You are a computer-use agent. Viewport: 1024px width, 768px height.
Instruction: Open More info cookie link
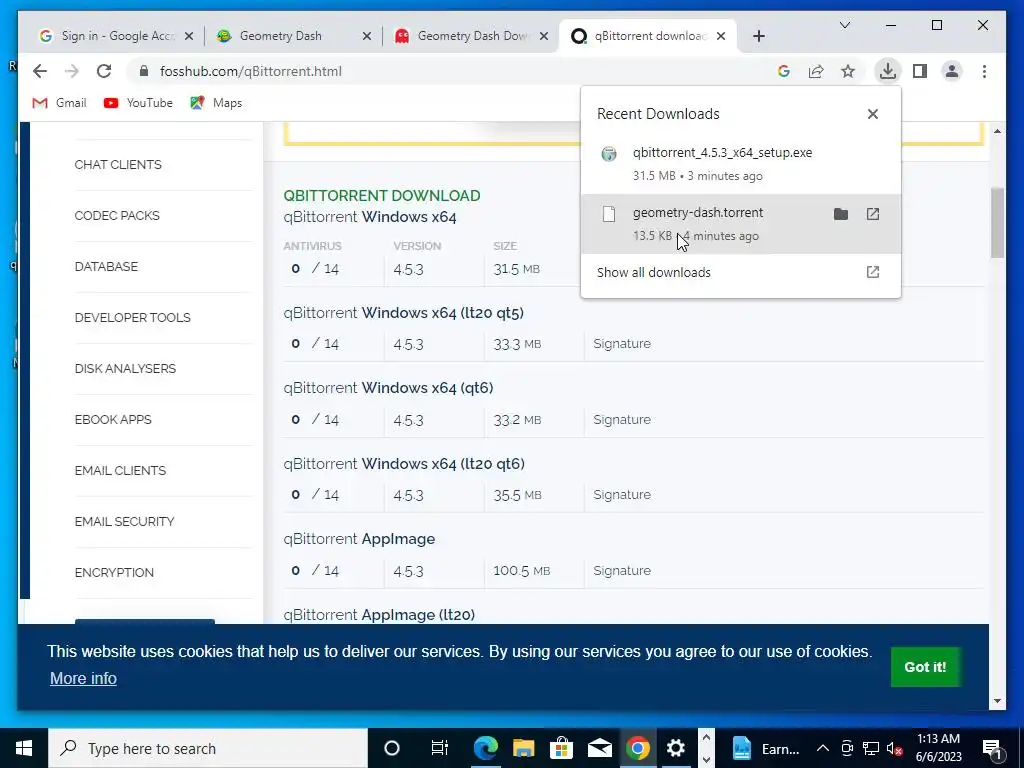83,679
